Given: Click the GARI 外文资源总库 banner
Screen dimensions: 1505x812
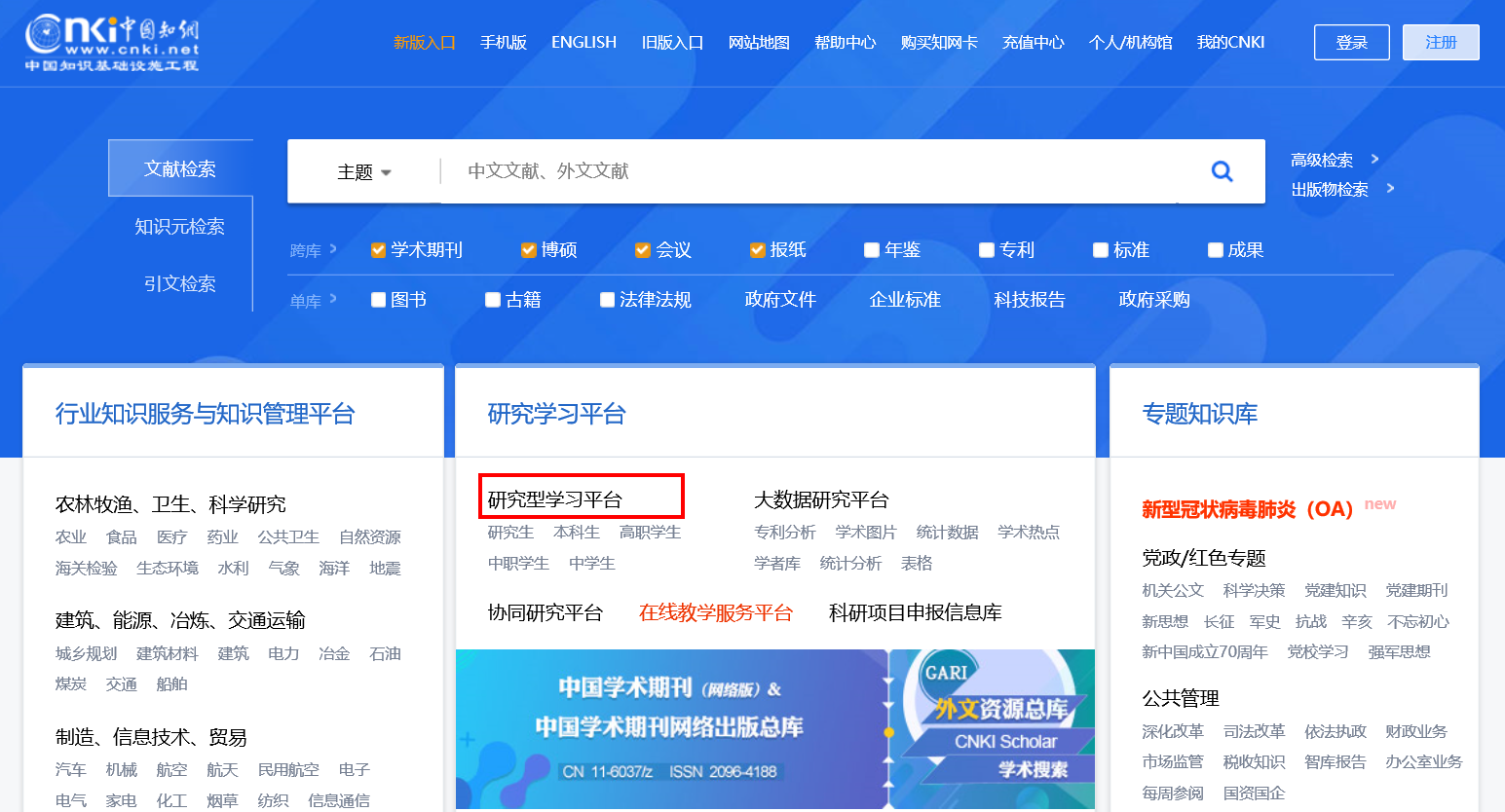Looking at the screenshot, I should 994,729.
